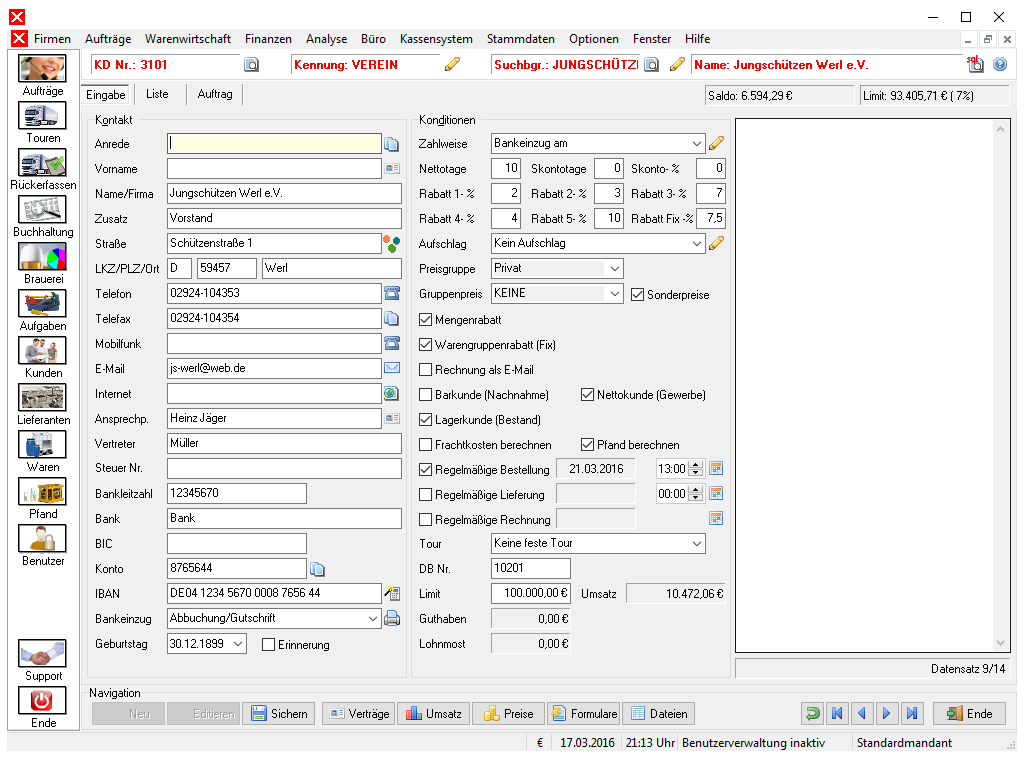Click the map location icon beside Straße
Screen dimensions: 1024x758
tap(391, 244)
